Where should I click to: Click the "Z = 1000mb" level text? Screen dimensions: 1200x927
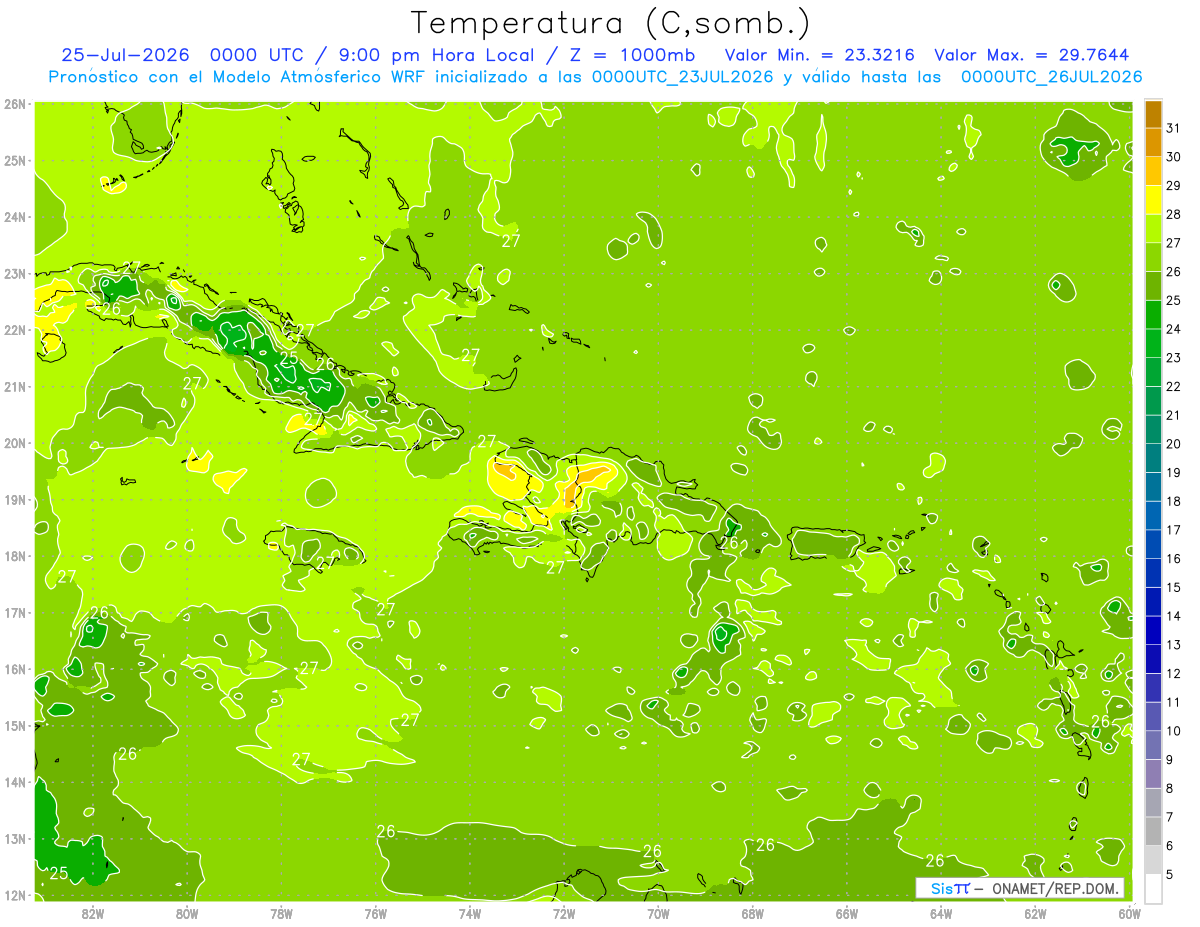click(632, 55)
